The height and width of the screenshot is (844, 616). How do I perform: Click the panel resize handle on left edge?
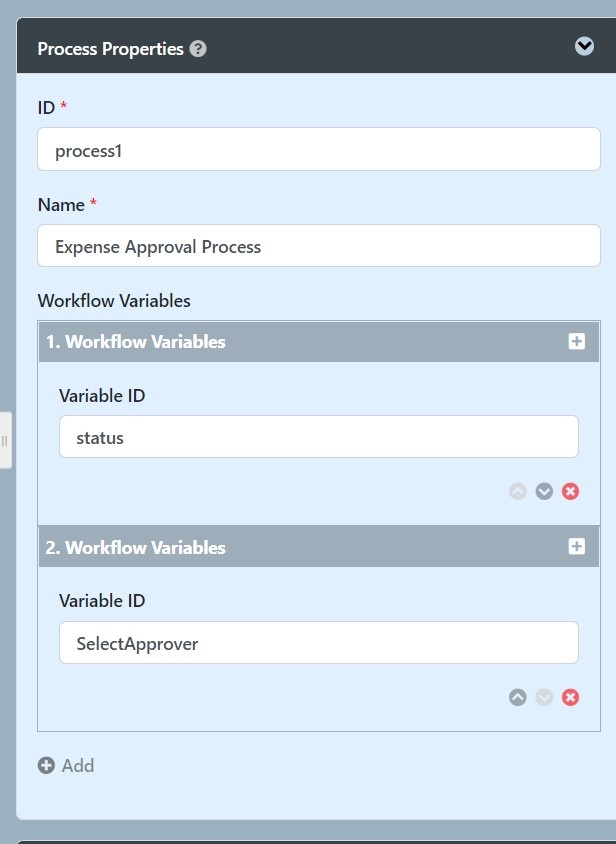pos(5,441)
